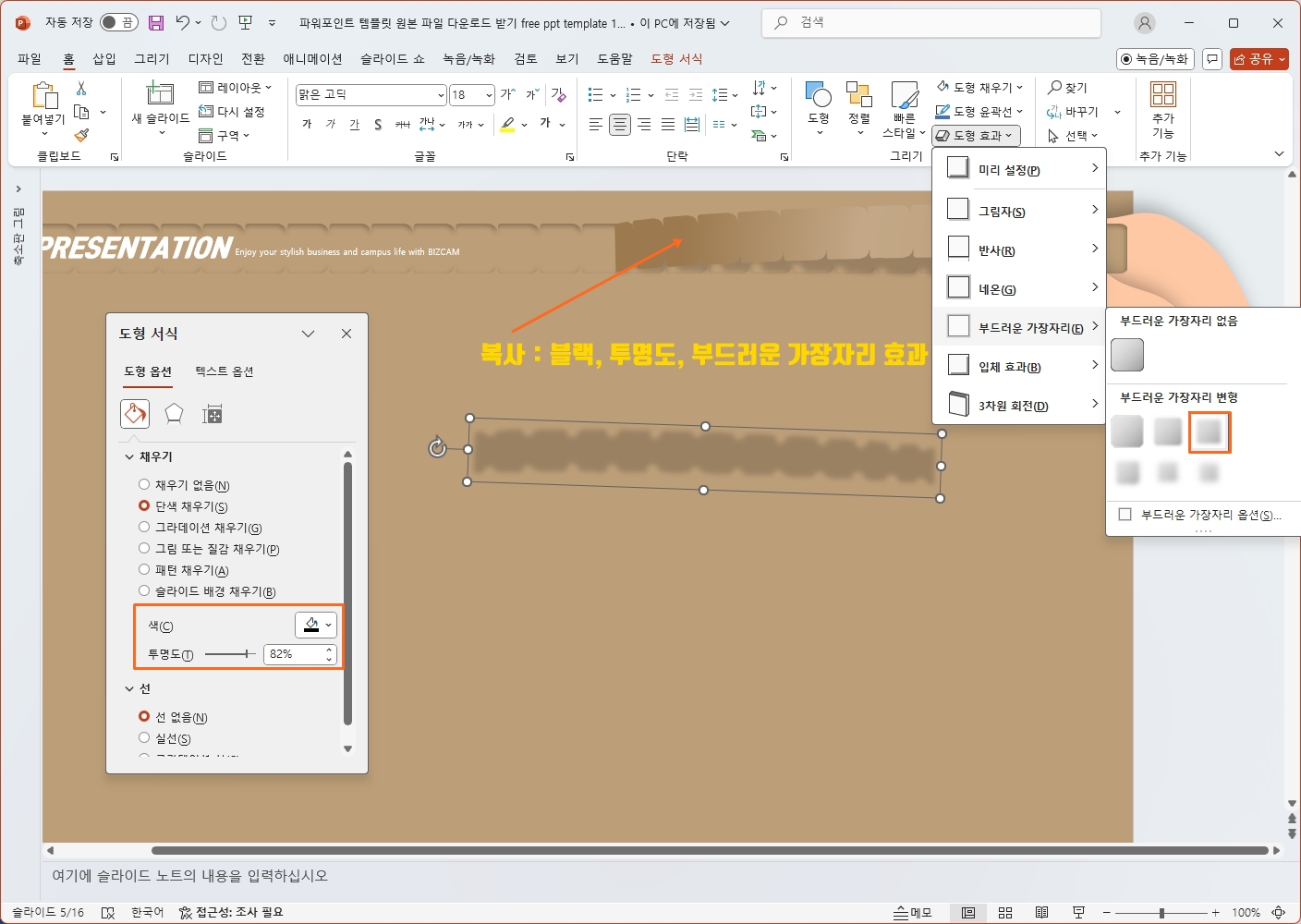Image resolution: width=1301 pixels, height=924 pixels.
Task: Switch to Reading view icon
Action: [1041, 913]
